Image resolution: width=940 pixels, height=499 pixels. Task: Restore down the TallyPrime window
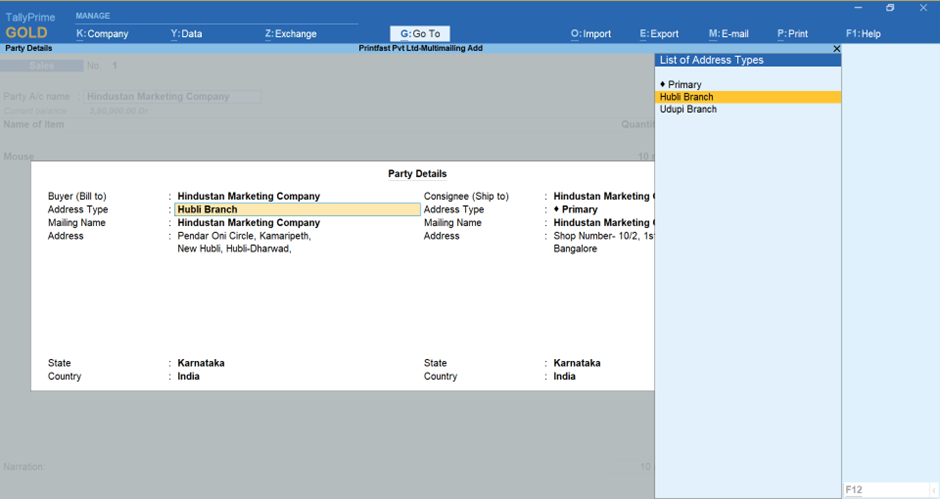[x=890, y=8]
